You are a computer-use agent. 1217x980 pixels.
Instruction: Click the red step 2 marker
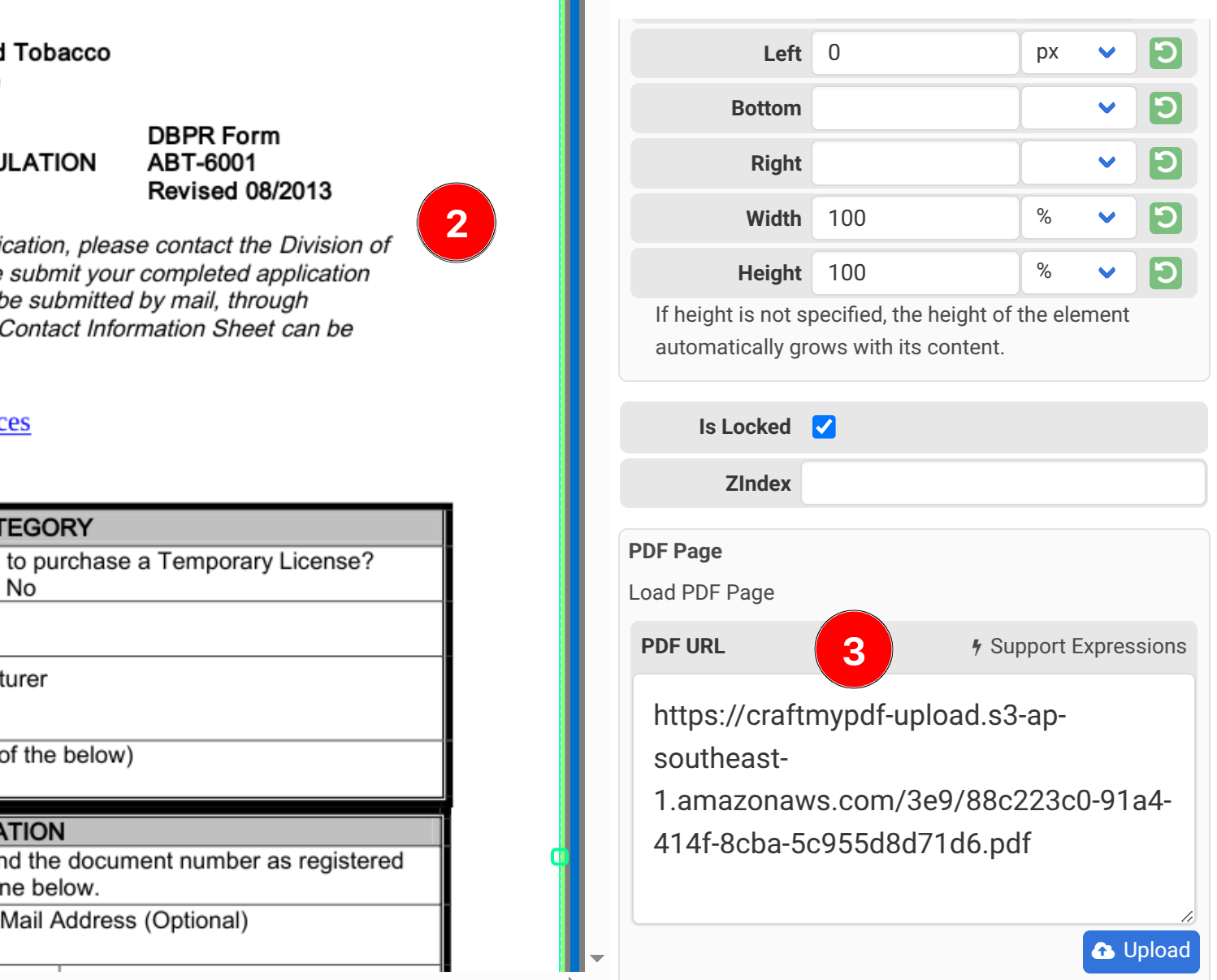tap(457, 223)
